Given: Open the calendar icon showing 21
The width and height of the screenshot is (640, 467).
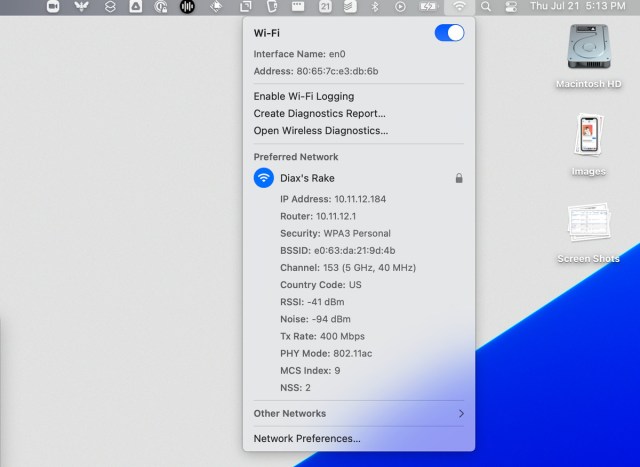Looking at the screenshot, I should point(325,6).
